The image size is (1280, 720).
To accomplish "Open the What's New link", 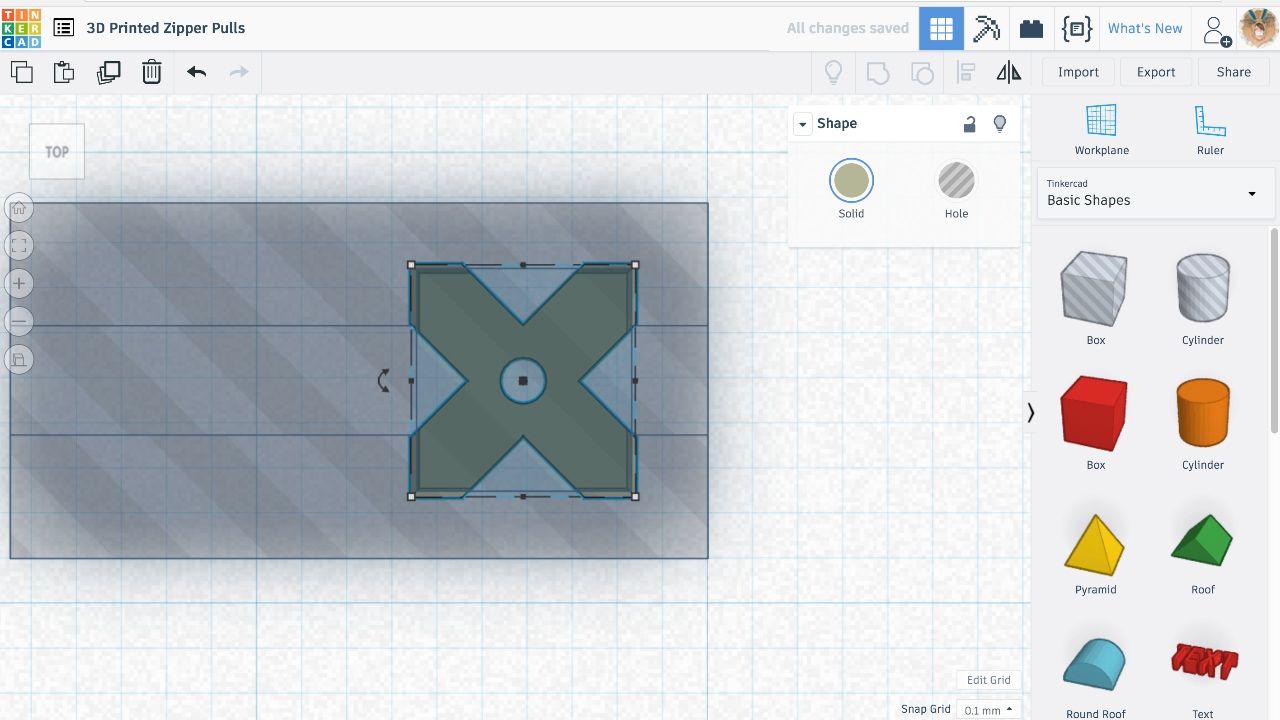I will click(x=1145, y=28).
